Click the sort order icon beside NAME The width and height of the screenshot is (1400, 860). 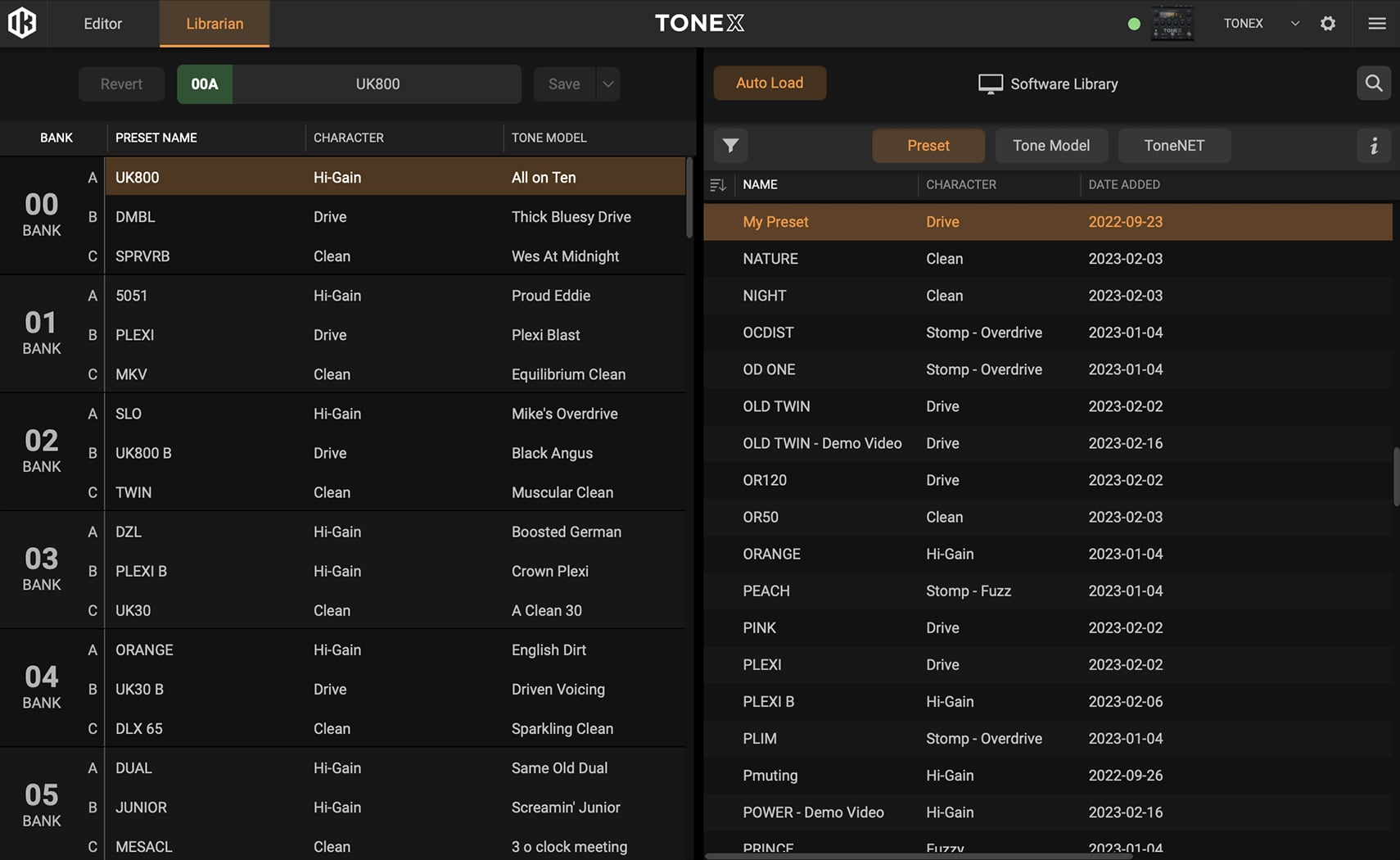[718, 185]
